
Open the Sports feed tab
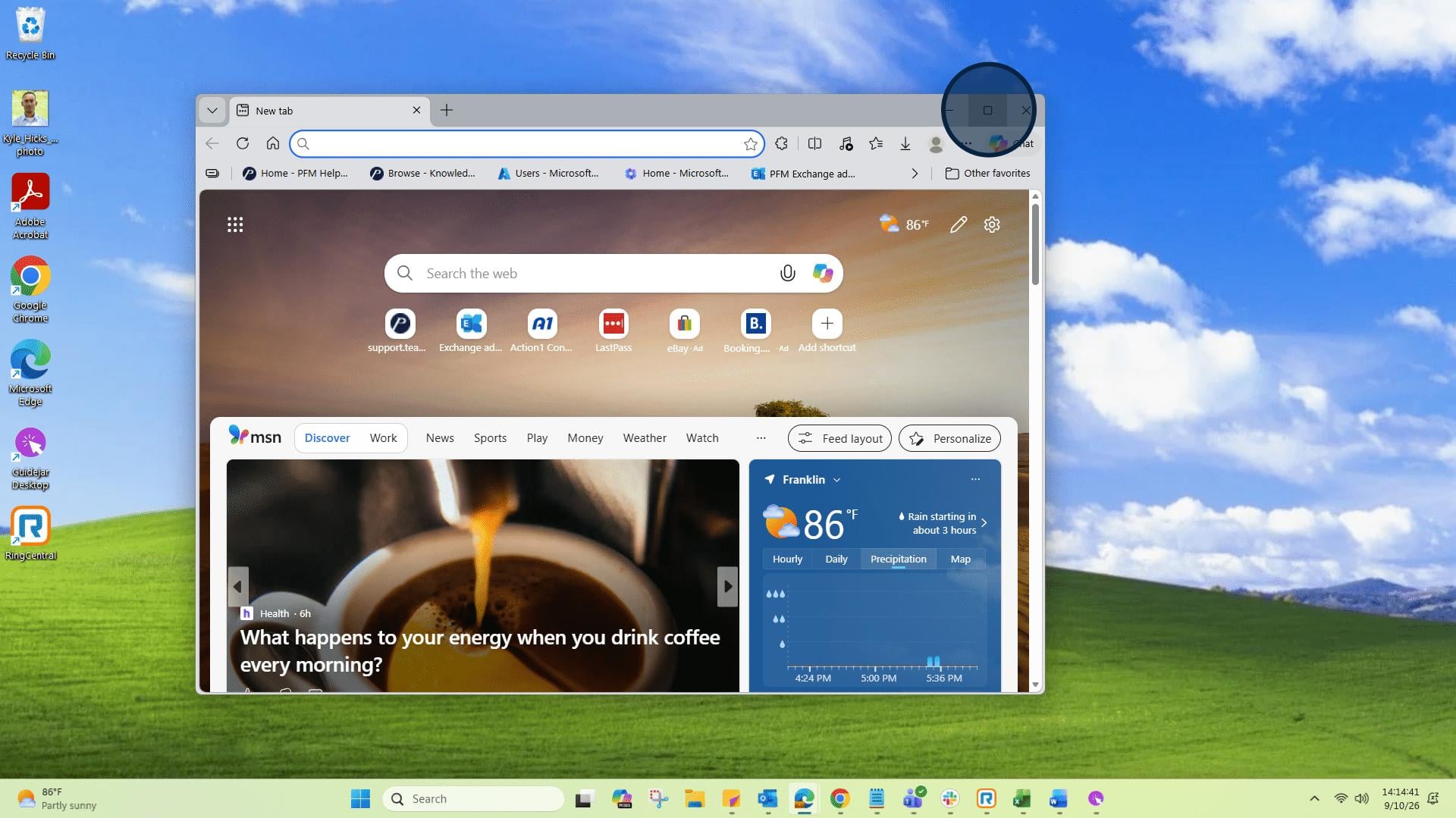coord(490,438)
